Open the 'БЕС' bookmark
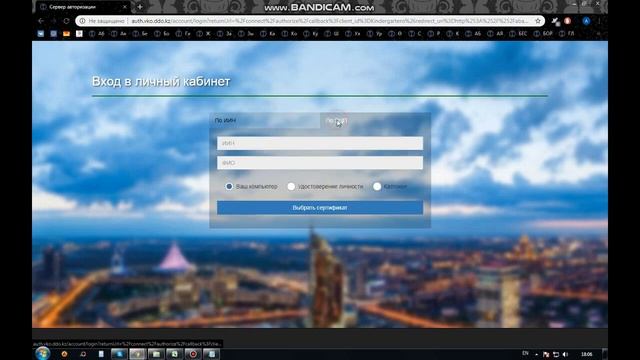The height and width of the screenshot is (360, 640). click(x=519, y=34)
